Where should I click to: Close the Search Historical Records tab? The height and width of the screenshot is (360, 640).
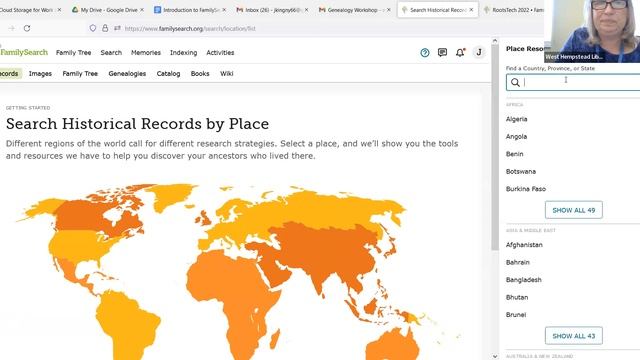pyautogui.click(x=471, y=9)
